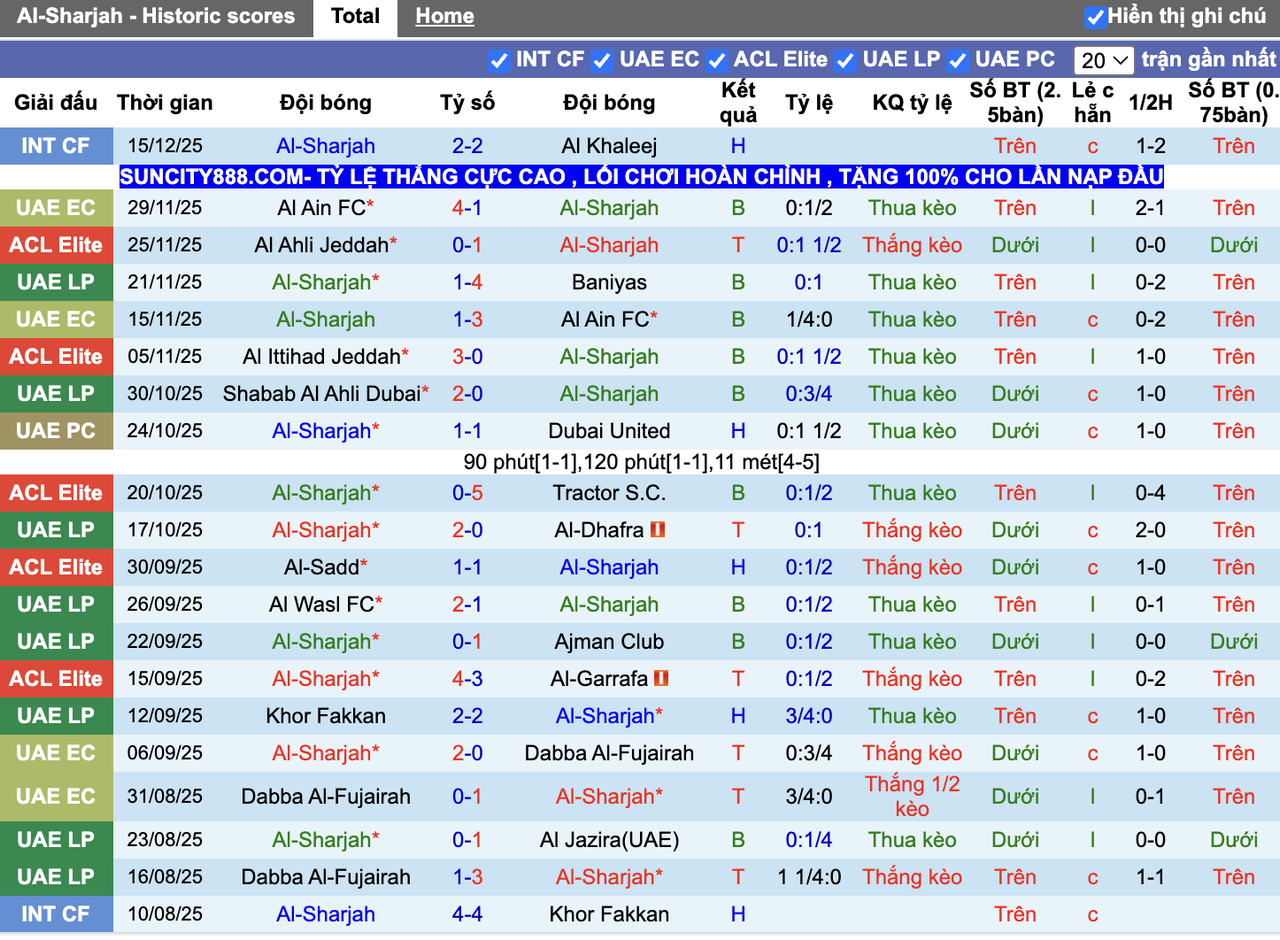The width and height of the screenshot is (1280, 940).
Task: Click the trận gần nhất label
Action: click(1209, 59)
